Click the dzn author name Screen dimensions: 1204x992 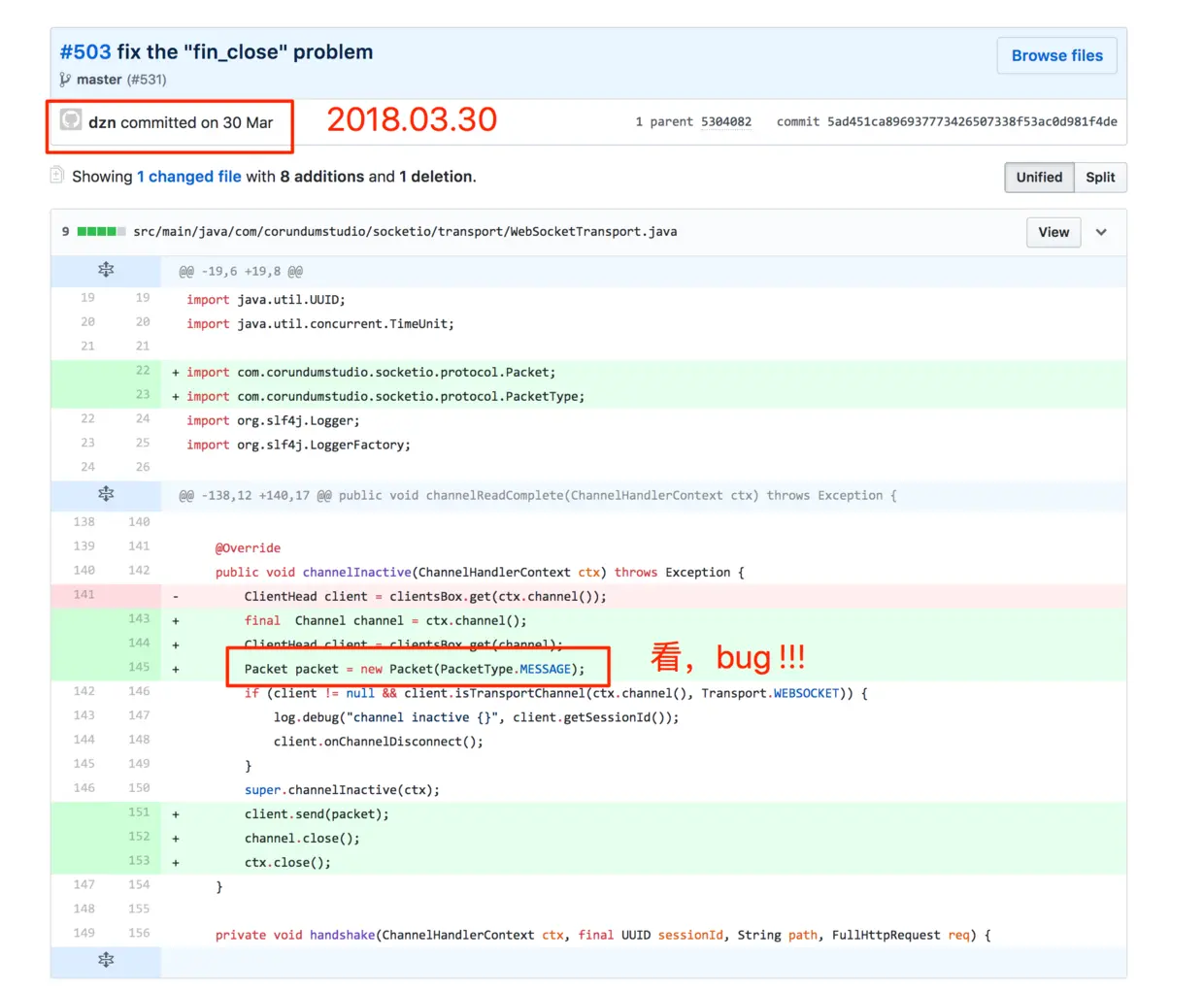pos(102,122)
